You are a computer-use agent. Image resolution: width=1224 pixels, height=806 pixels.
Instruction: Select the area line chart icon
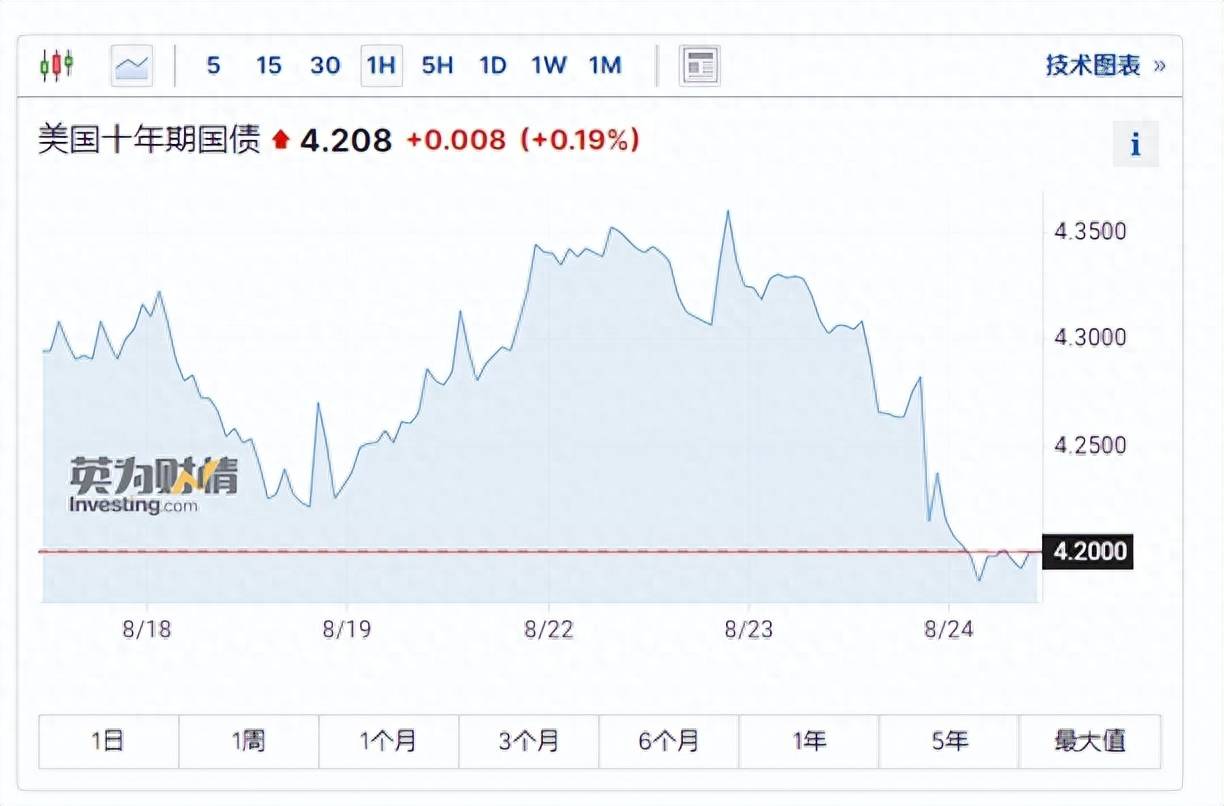tap(132, 66)
